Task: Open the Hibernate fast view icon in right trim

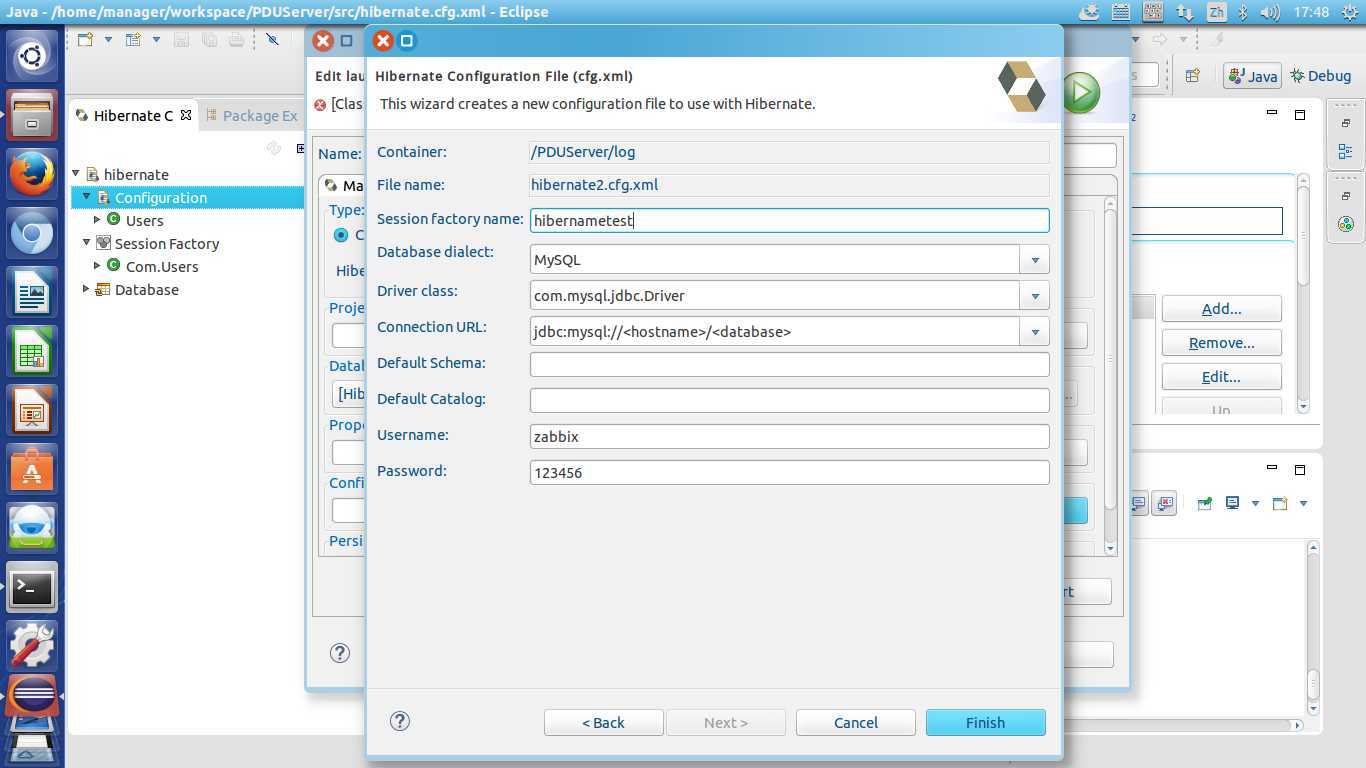Action: (x=1345, y=224)
